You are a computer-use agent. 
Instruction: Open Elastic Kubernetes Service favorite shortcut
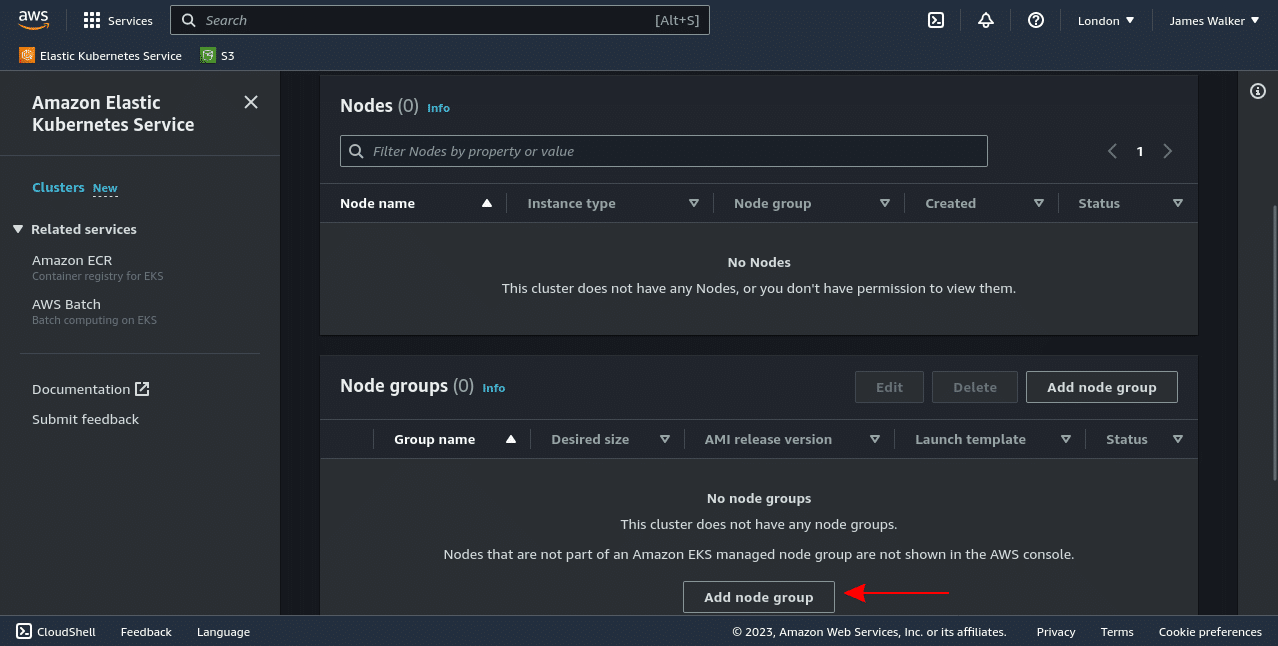coord(100,56)
